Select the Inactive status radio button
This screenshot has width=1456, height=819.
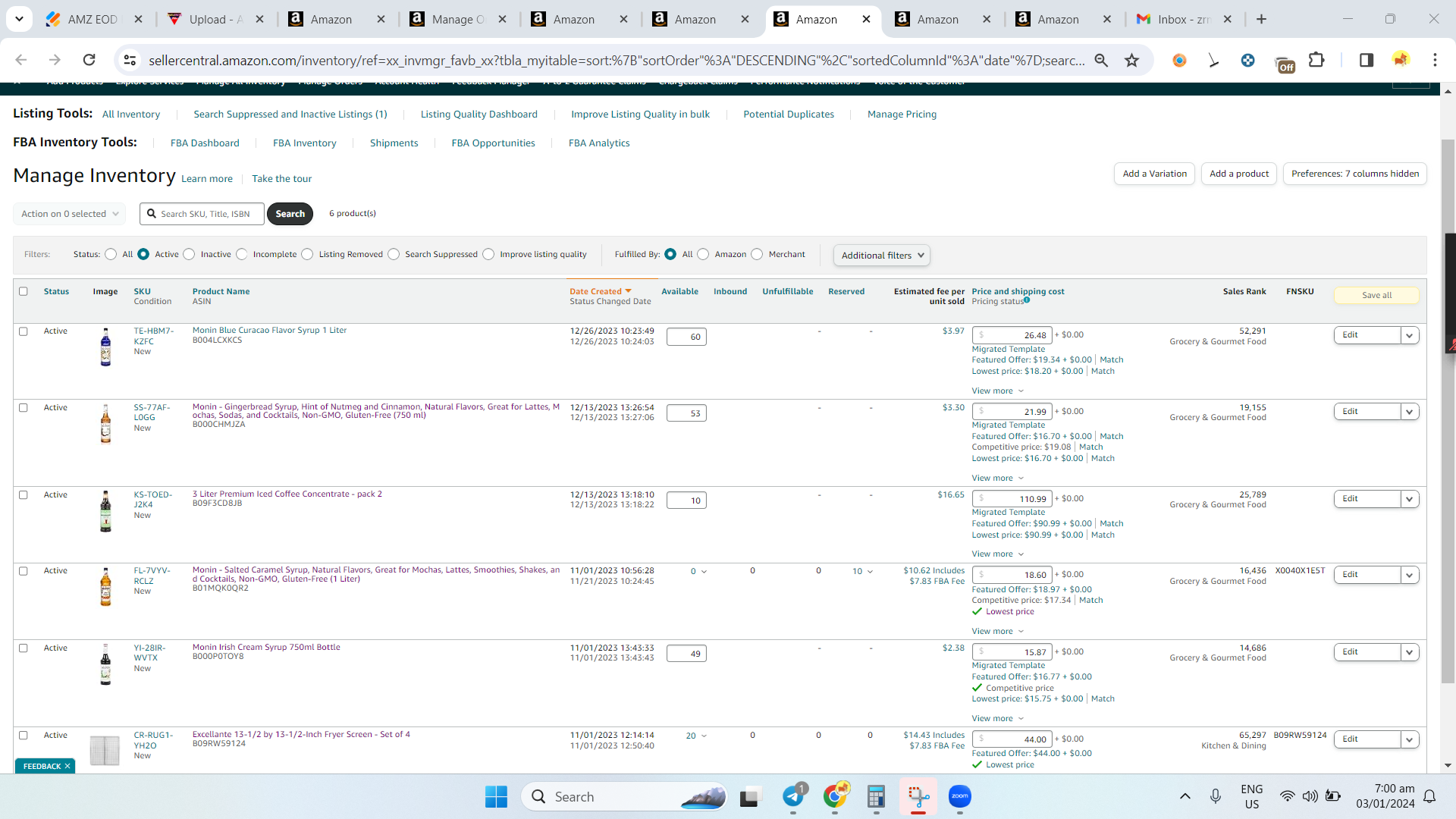click(190, 254)
